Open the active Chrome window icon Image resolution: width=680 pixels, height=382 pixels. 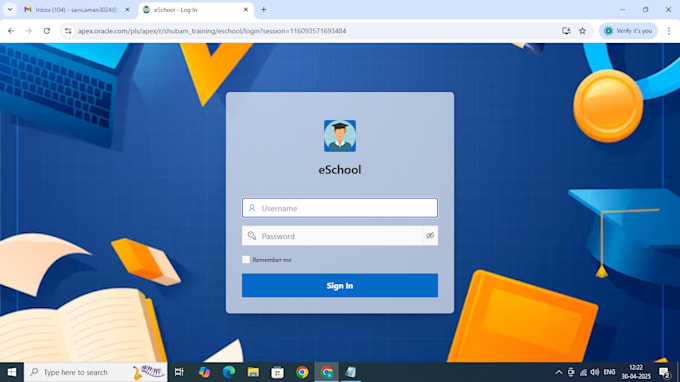click(x=327, y=372)
